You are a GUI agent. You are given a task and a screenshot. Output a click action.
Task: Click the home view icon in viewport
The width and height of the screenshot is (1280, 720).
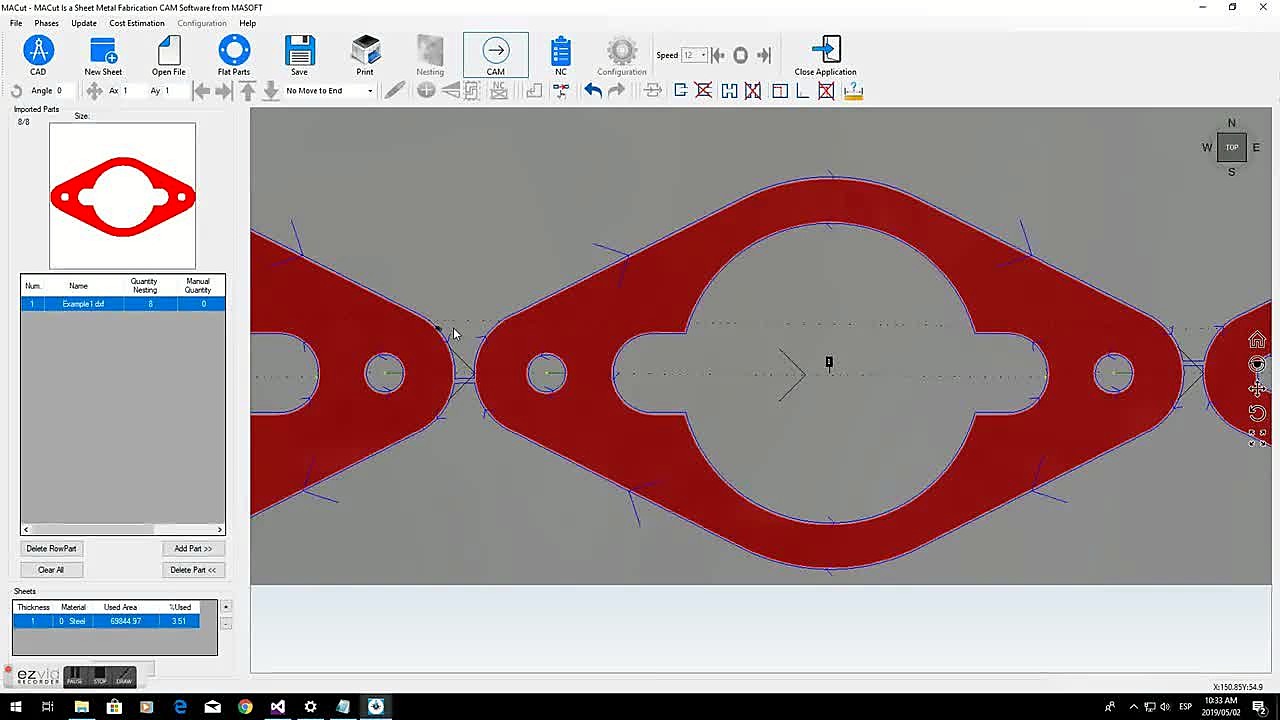click(1257, 340)
